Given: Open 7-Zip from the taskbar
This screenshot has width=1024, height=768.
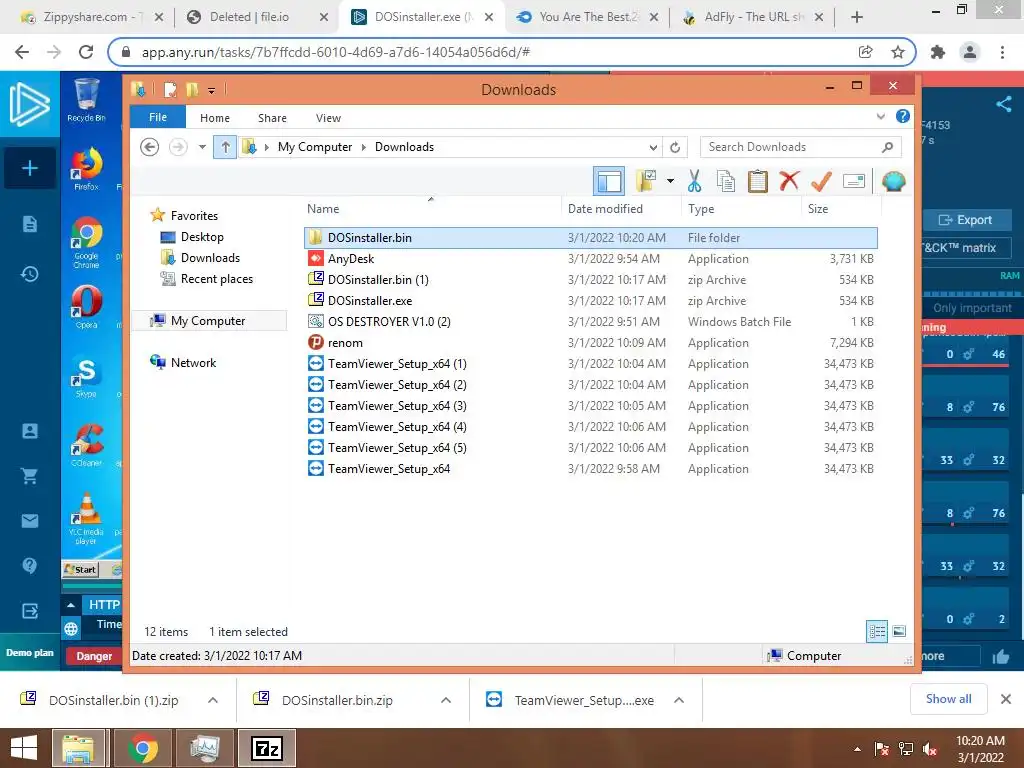Looking at the screenshot, I should (267, 748).
